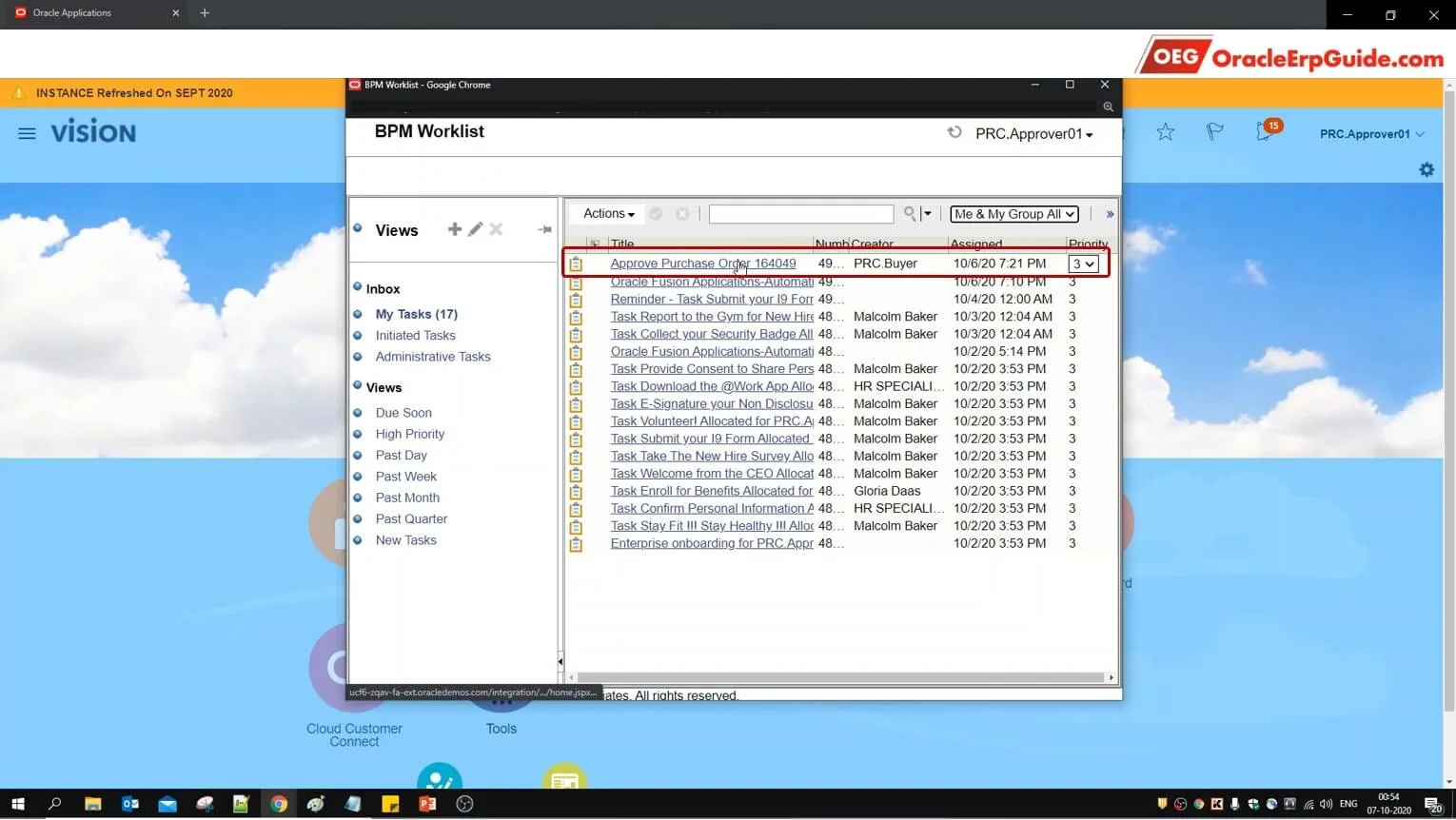The height and width of the screenshot is (820, 1456).
Task: Open PRC.Approver01 menu in BPM Worklist
Action: pyautogui.click(x=1033, y=134)
